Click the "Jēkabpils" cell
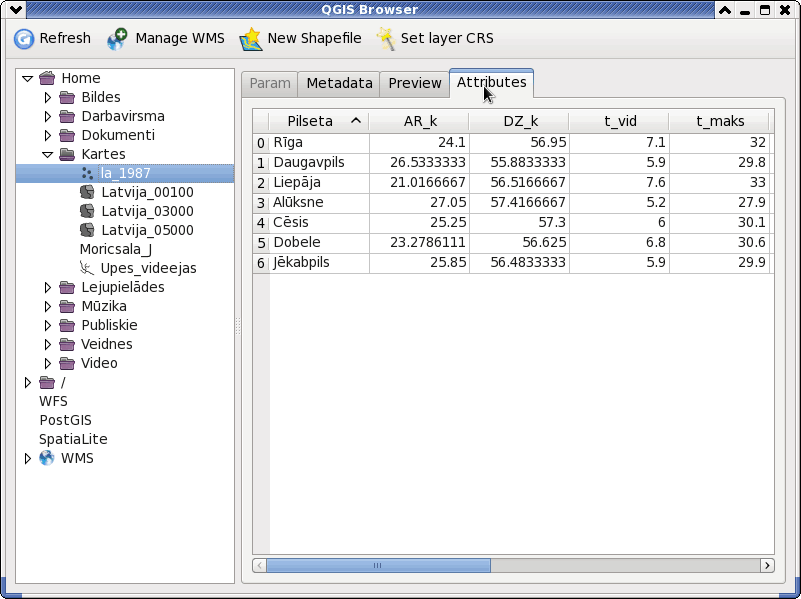Screen dimensions: 801x599 click(319, 262)
